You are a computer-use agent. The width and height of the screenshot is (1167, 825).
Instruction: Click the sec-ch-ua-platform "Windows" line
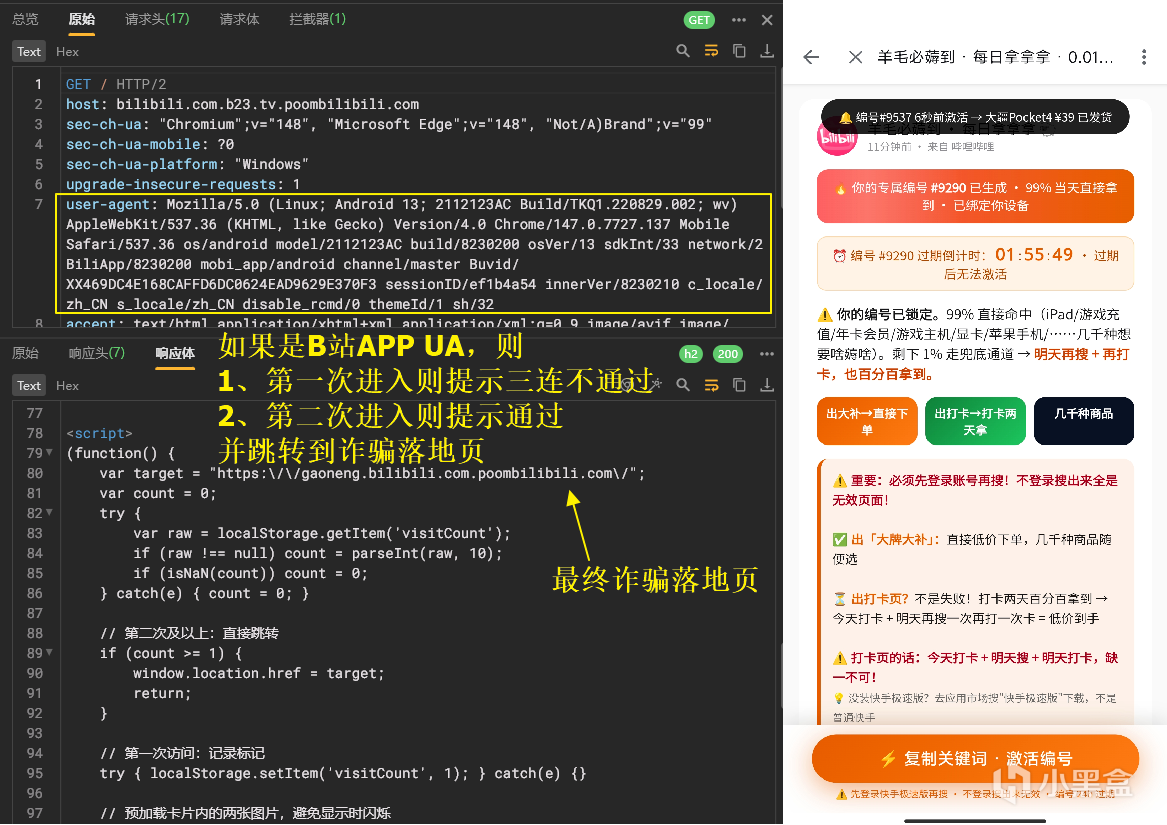click(x=187, y=165)
